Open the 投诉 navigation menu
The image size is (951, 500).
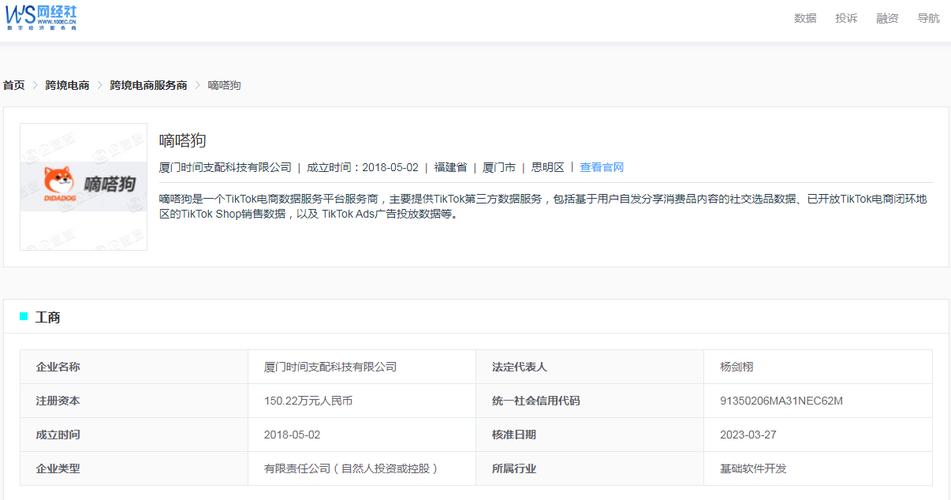click(x=846, y=18)
